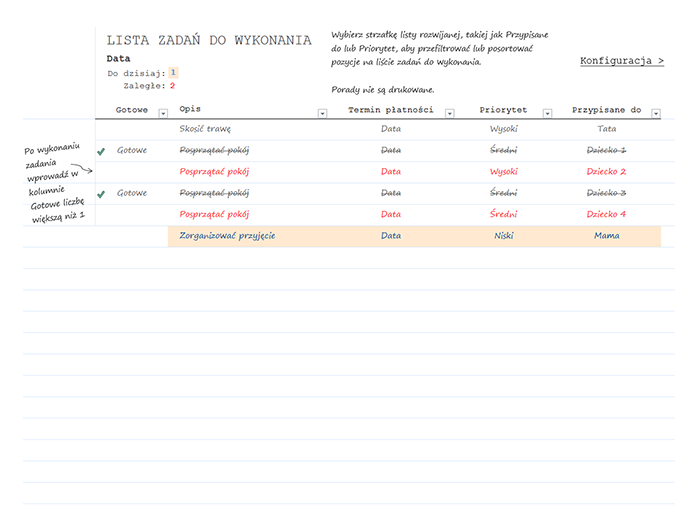Viewport: 675px width, 520px height.
Task: Click the green checkmark in Dziecko 1 row
Action: pyautogui.click(x=101, y=152)
